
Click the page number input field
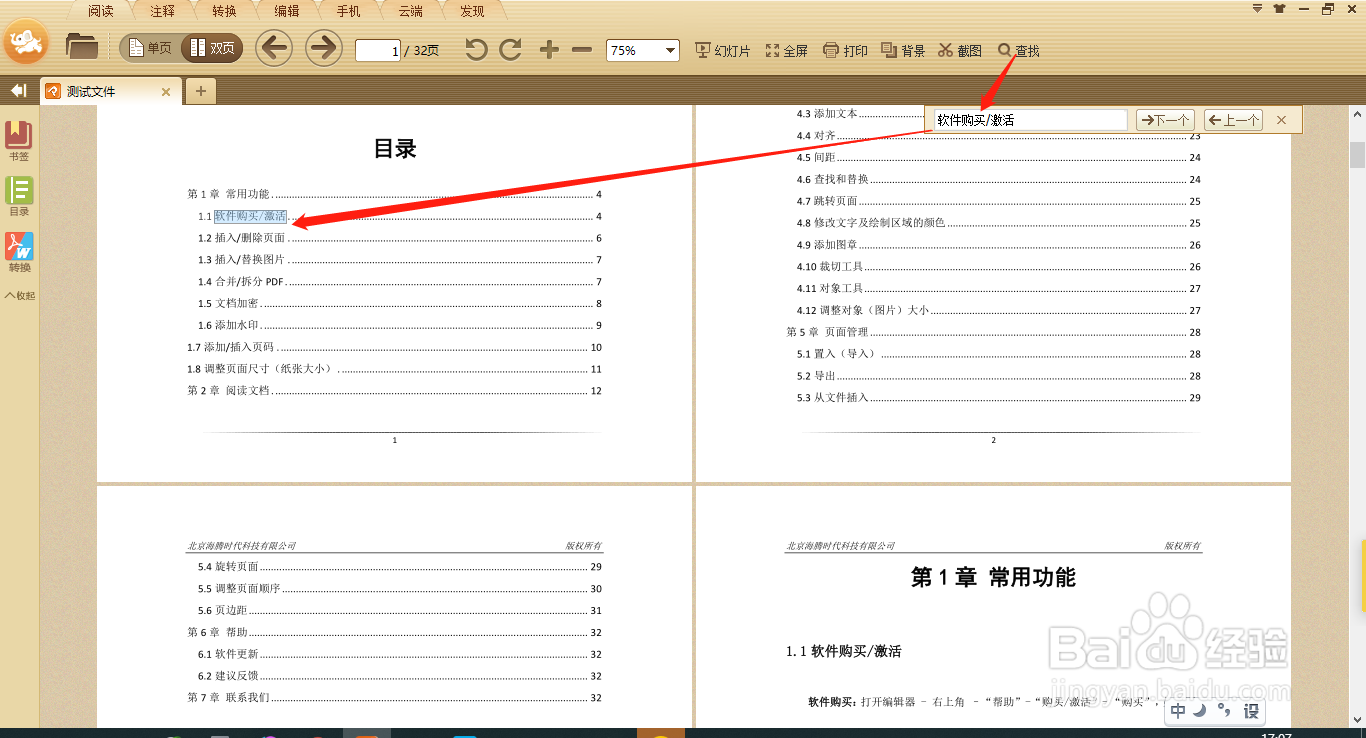tap(378, 48)
